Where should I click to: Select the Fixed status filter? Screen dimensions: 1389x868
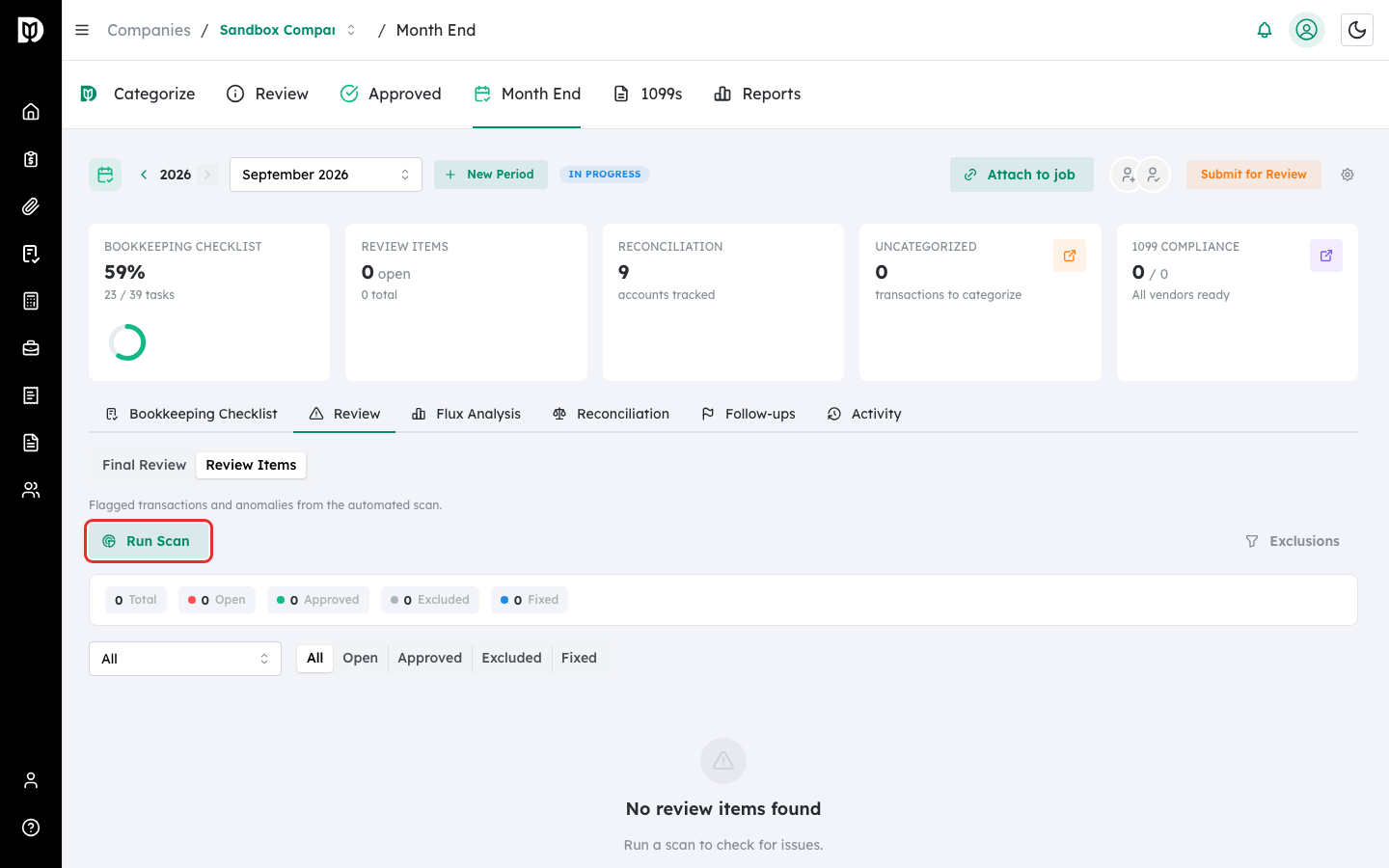(580, 658)
